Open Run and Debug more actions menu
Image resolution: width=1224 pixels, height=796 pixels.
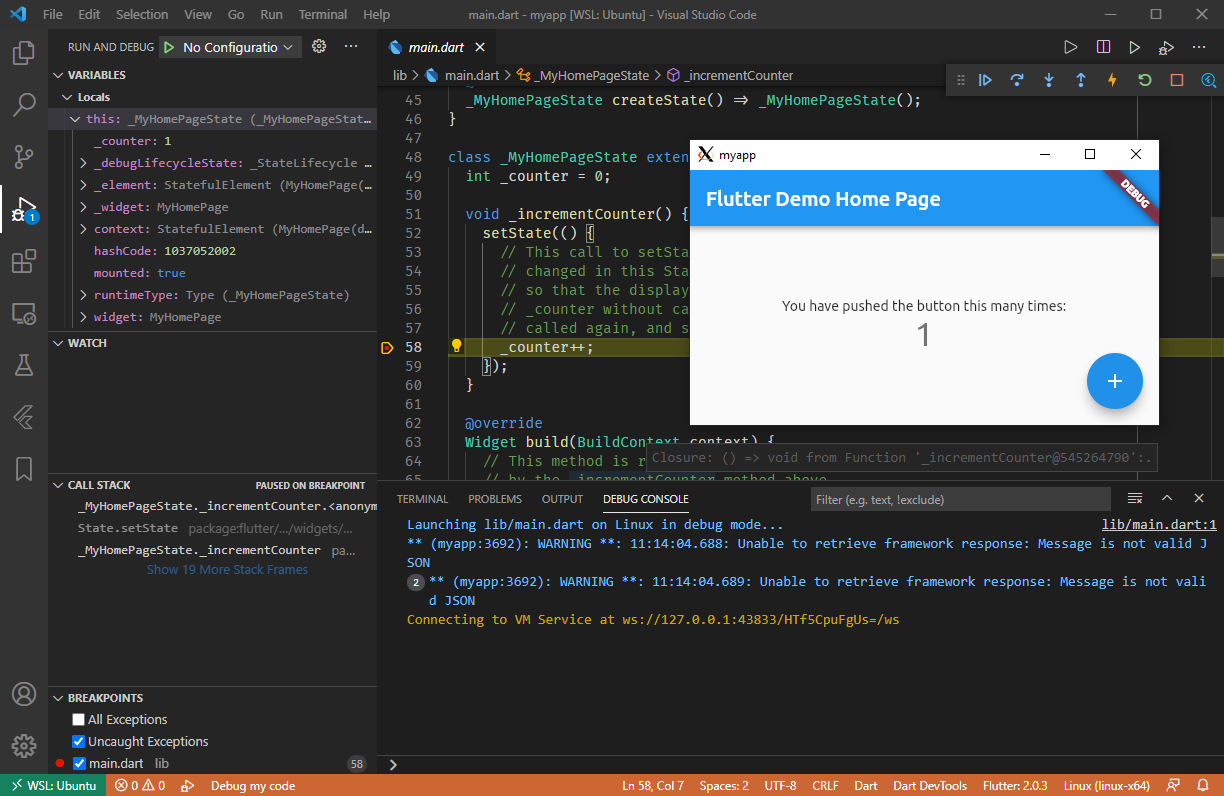pos(351,46)
